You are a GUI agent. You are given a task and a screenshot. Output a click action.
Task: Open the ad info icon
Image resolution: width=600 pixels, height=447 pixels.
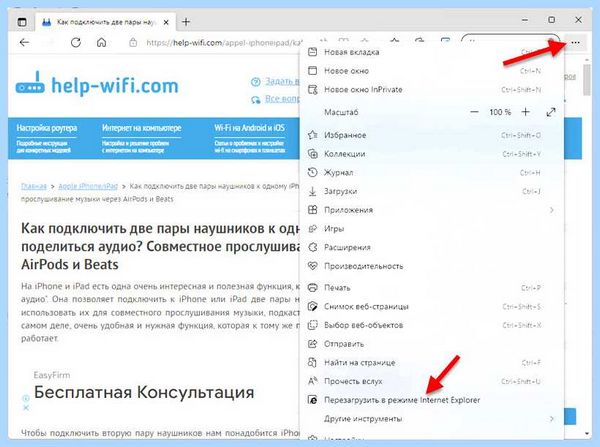coord(26,399)
